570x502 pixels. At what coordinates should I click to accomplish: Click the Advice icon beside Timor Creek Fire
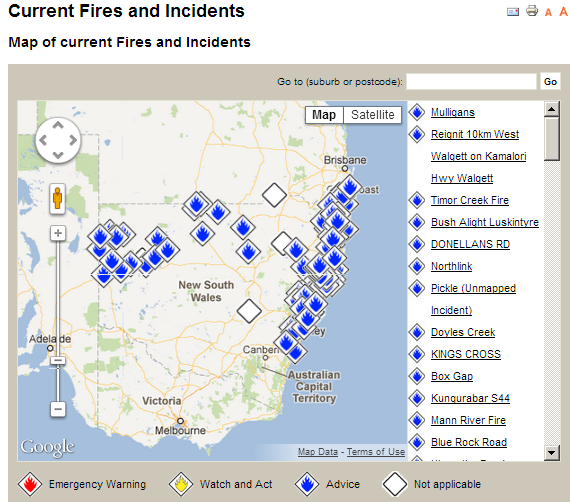[x=417, y=200]
